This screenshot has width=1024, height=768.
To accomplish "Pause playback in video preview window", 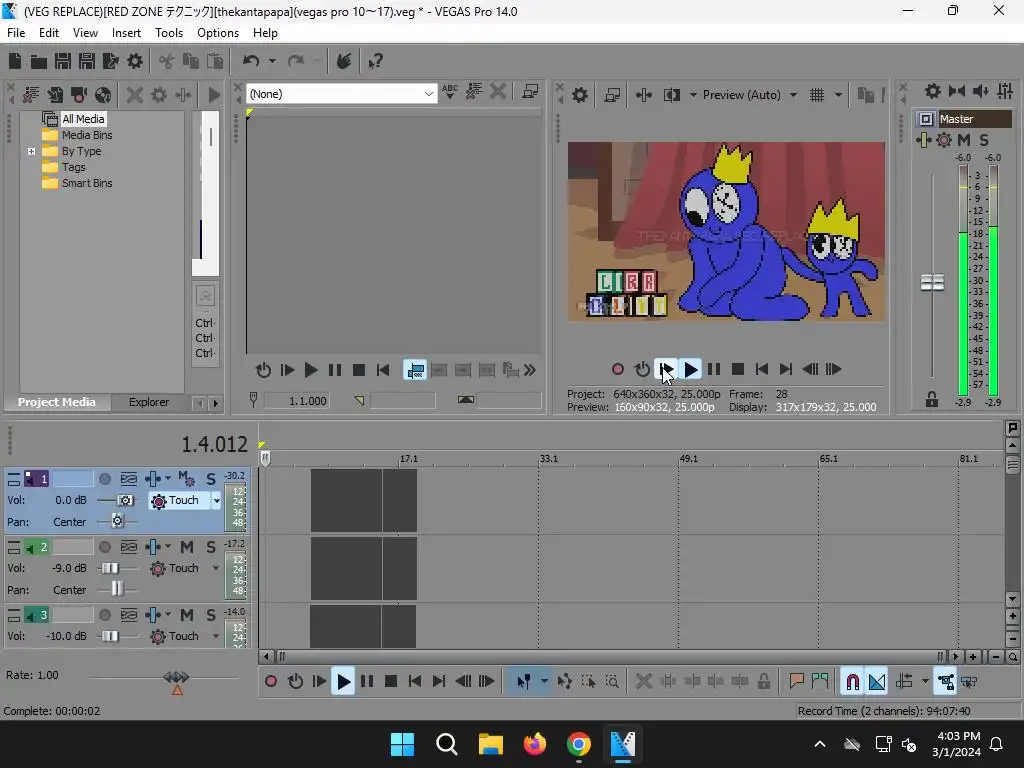I will (714, 370).
